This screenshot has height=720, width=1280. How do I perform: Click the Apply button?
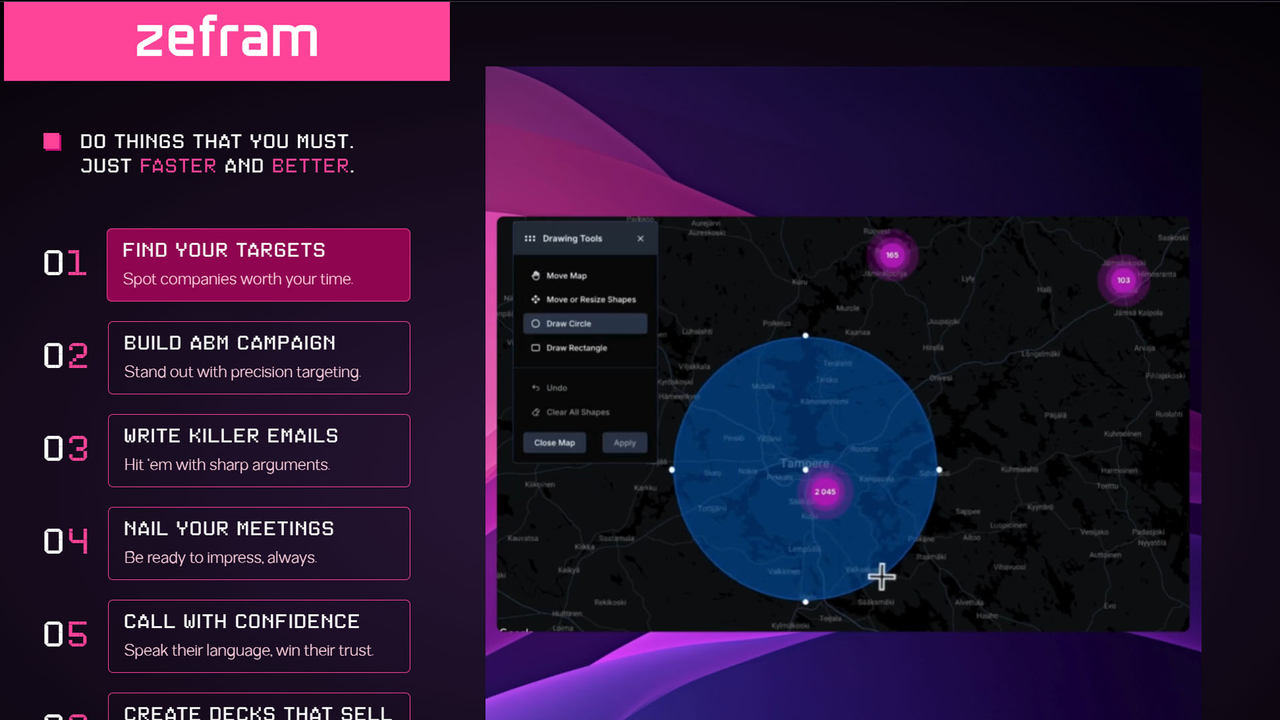pos(625,443)
